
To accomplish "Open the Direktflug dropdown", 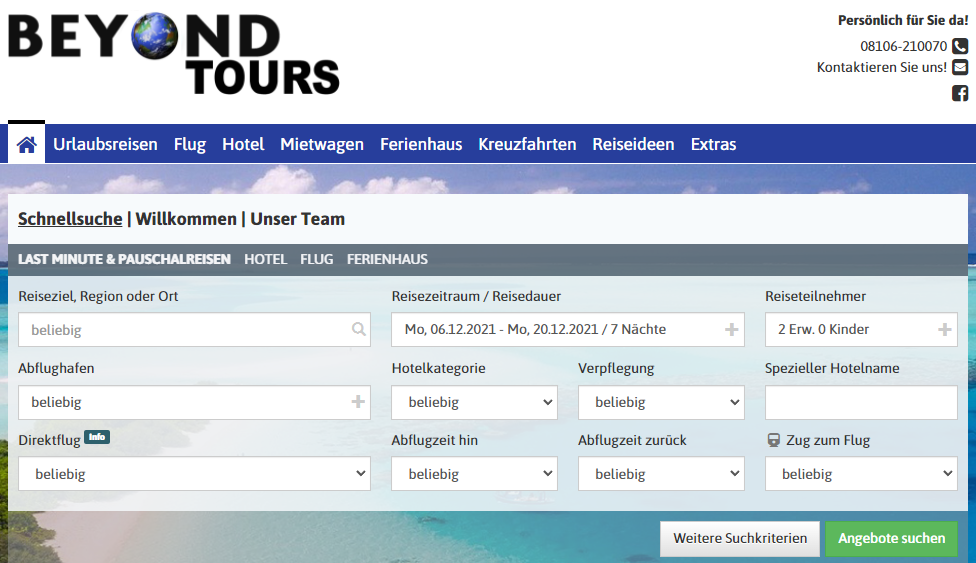I will 194,474.
